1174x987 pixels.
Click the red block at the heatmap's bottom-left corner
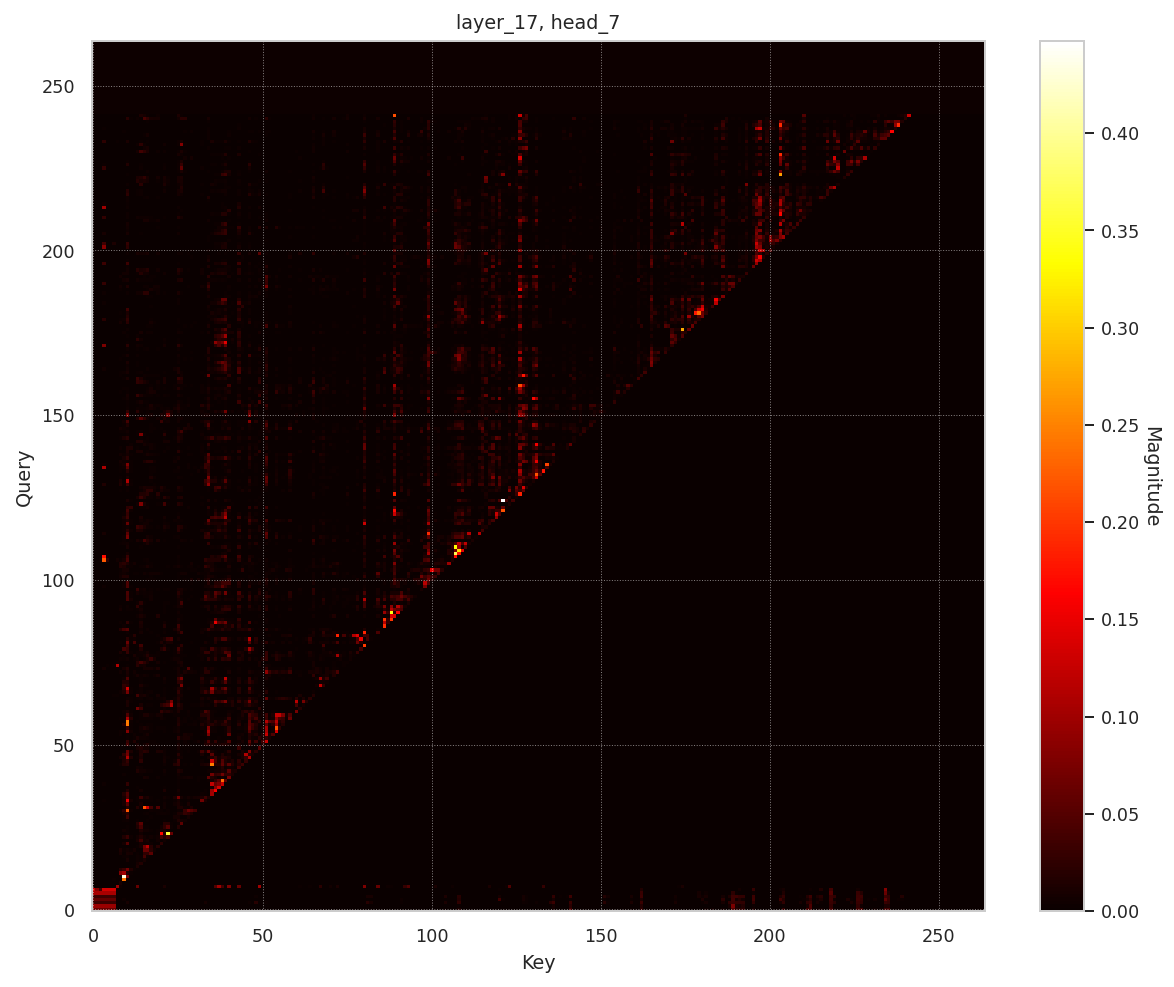(104, 899)
